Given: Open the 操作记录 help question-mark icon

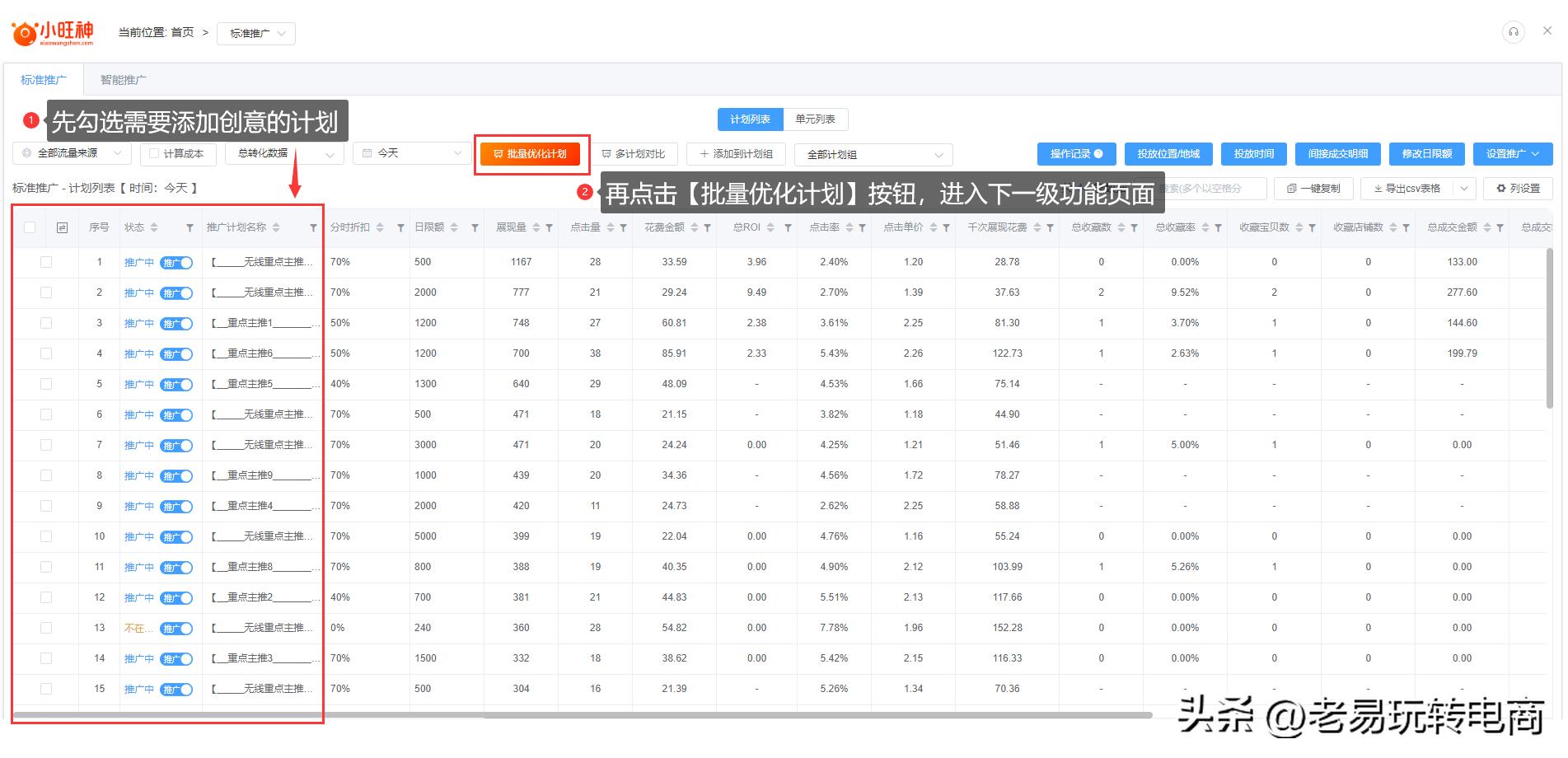Looking at the screenshot, I should pos(1100,153).
